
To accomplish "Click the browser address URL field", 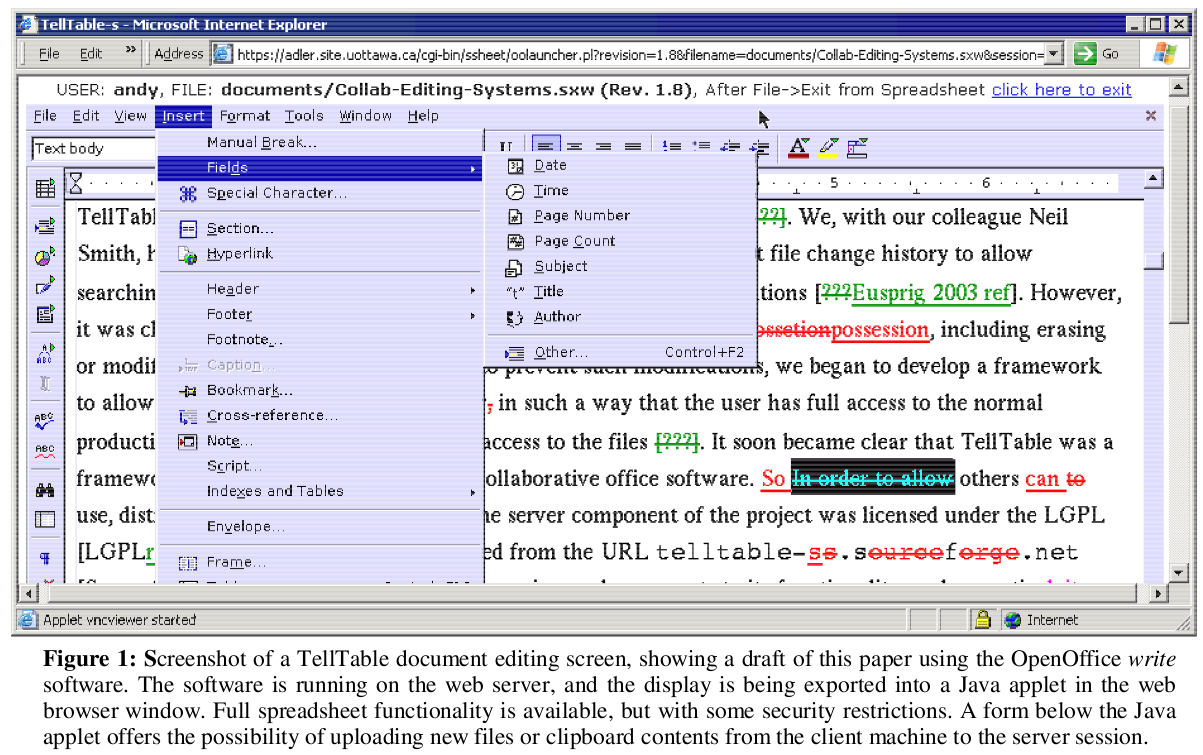I will [x=639, y=54].
